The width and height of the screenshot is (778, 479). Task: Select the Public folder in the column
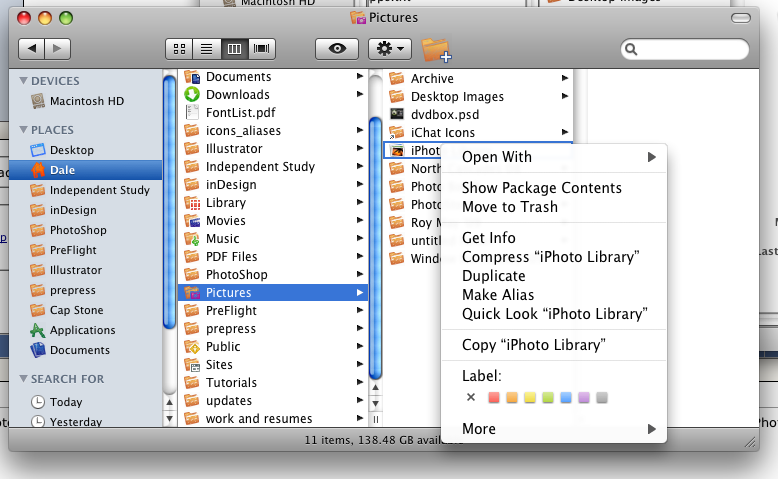(x=273, y=346)
